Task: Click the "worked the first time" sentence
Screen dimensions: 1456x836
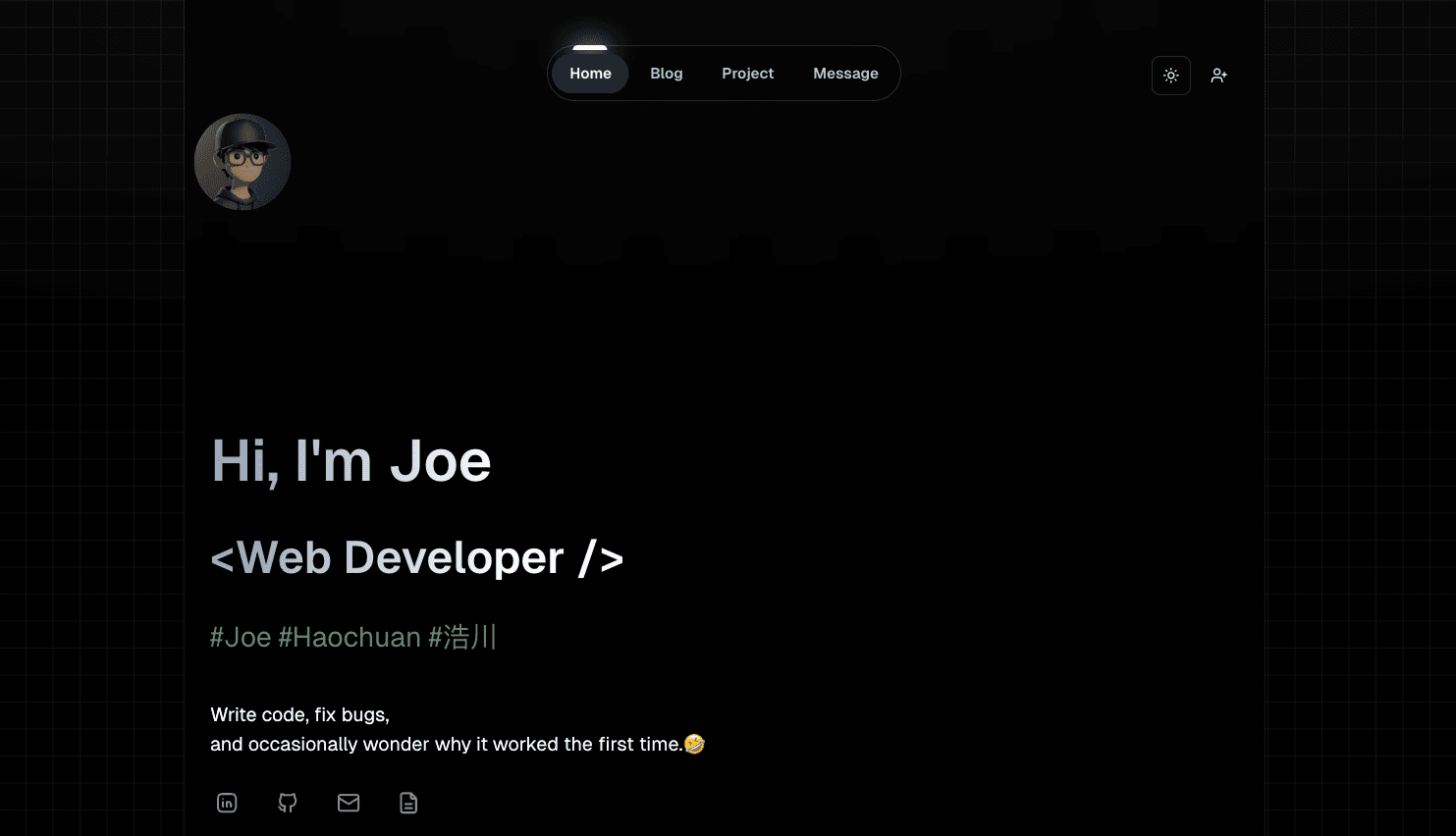Action: click(445, 744)
